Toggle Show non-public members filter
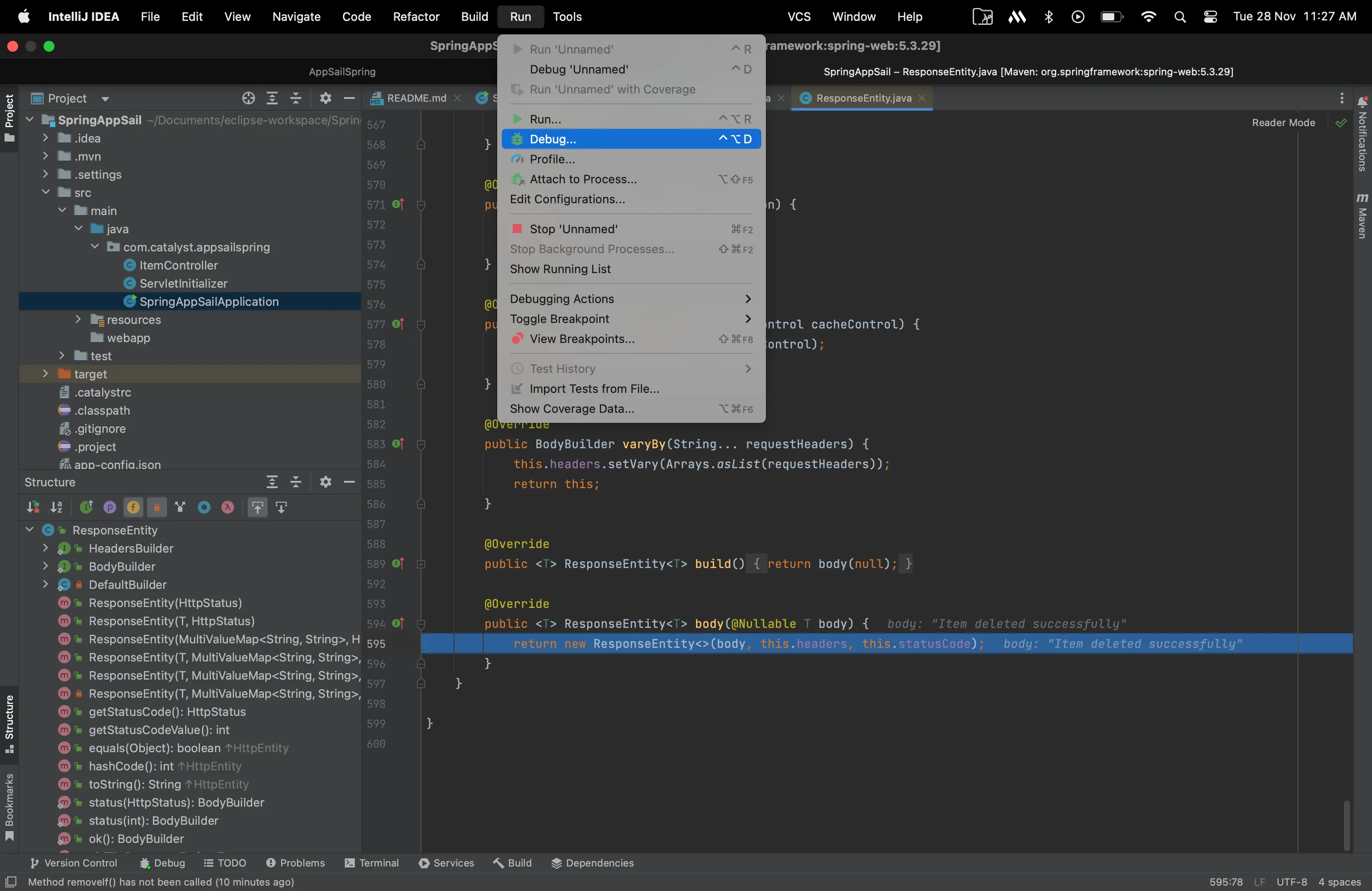 [x=157, y=507]
